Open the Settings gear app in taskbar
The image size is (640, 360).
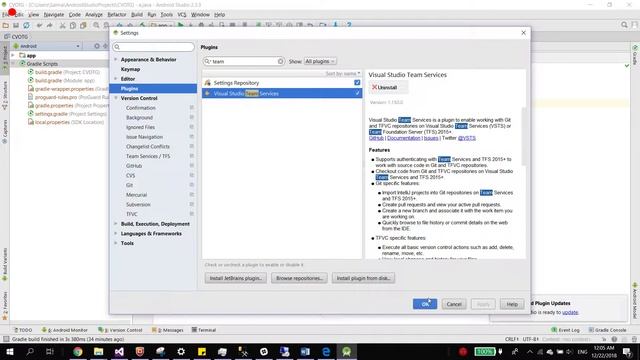(x=181, y=351)
